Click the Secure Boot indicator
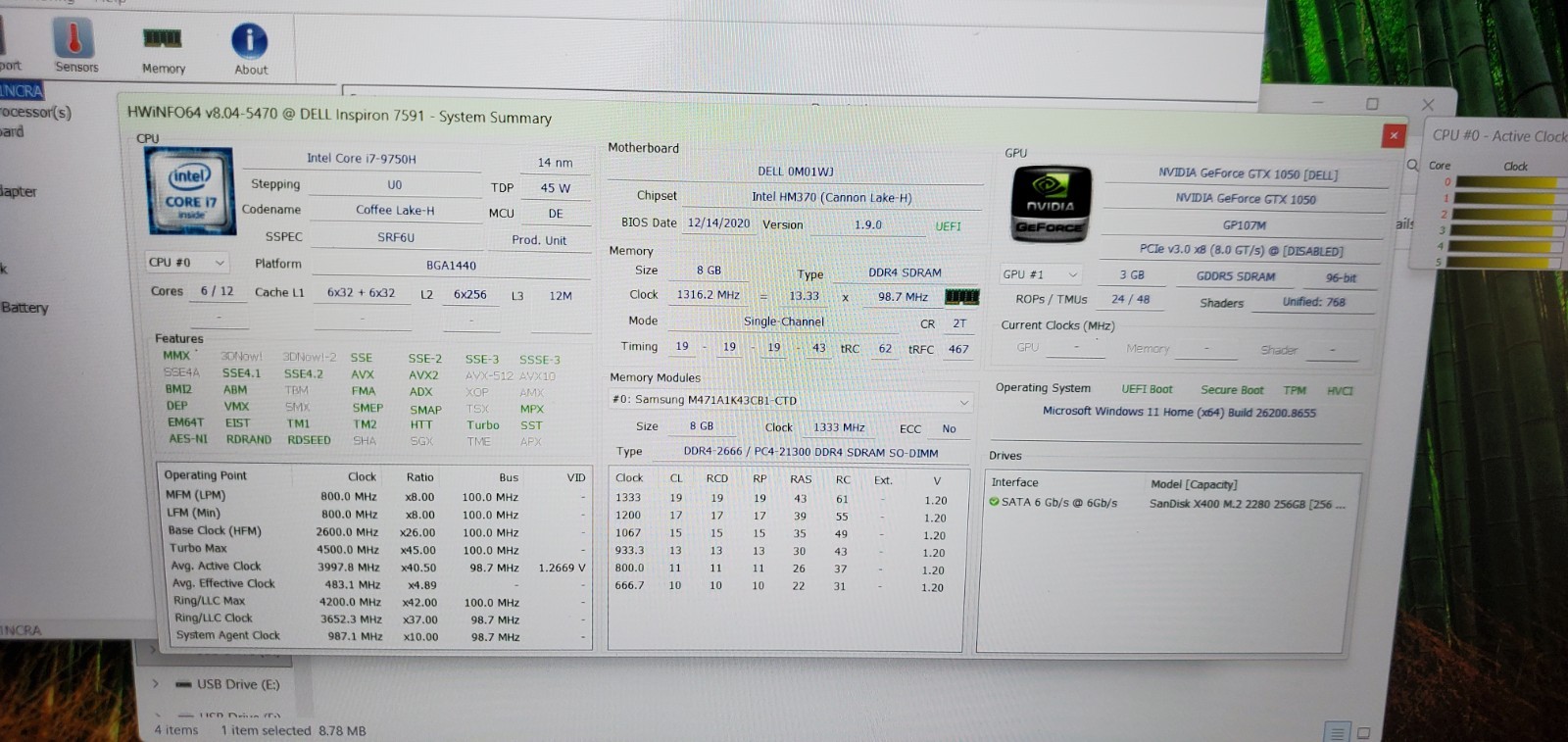1568x742 pixels. click(x=1232, y=390)
